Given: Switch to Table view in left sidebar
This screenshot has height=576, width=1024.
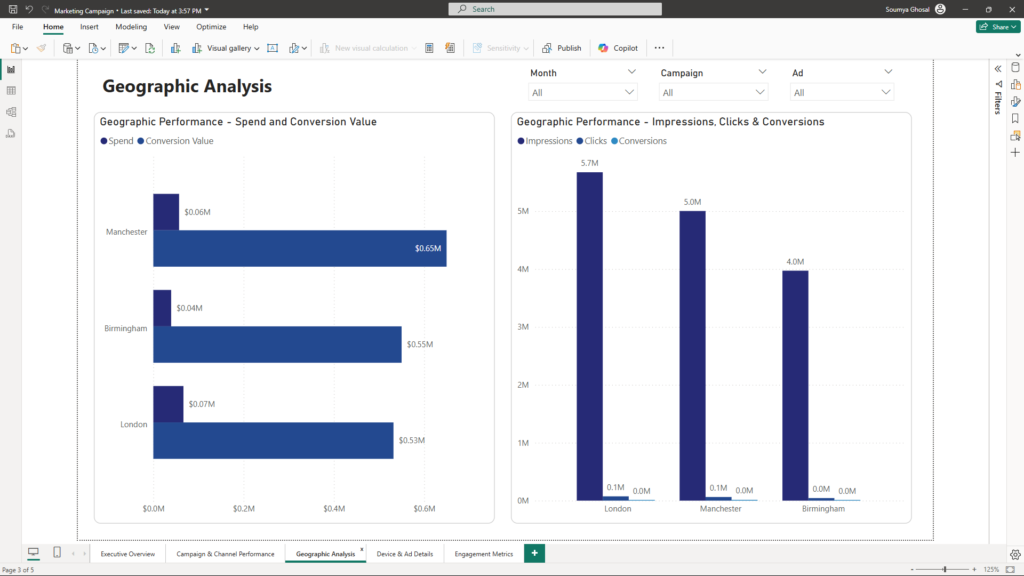Looking at the screenshot, I should coord(11,90).
